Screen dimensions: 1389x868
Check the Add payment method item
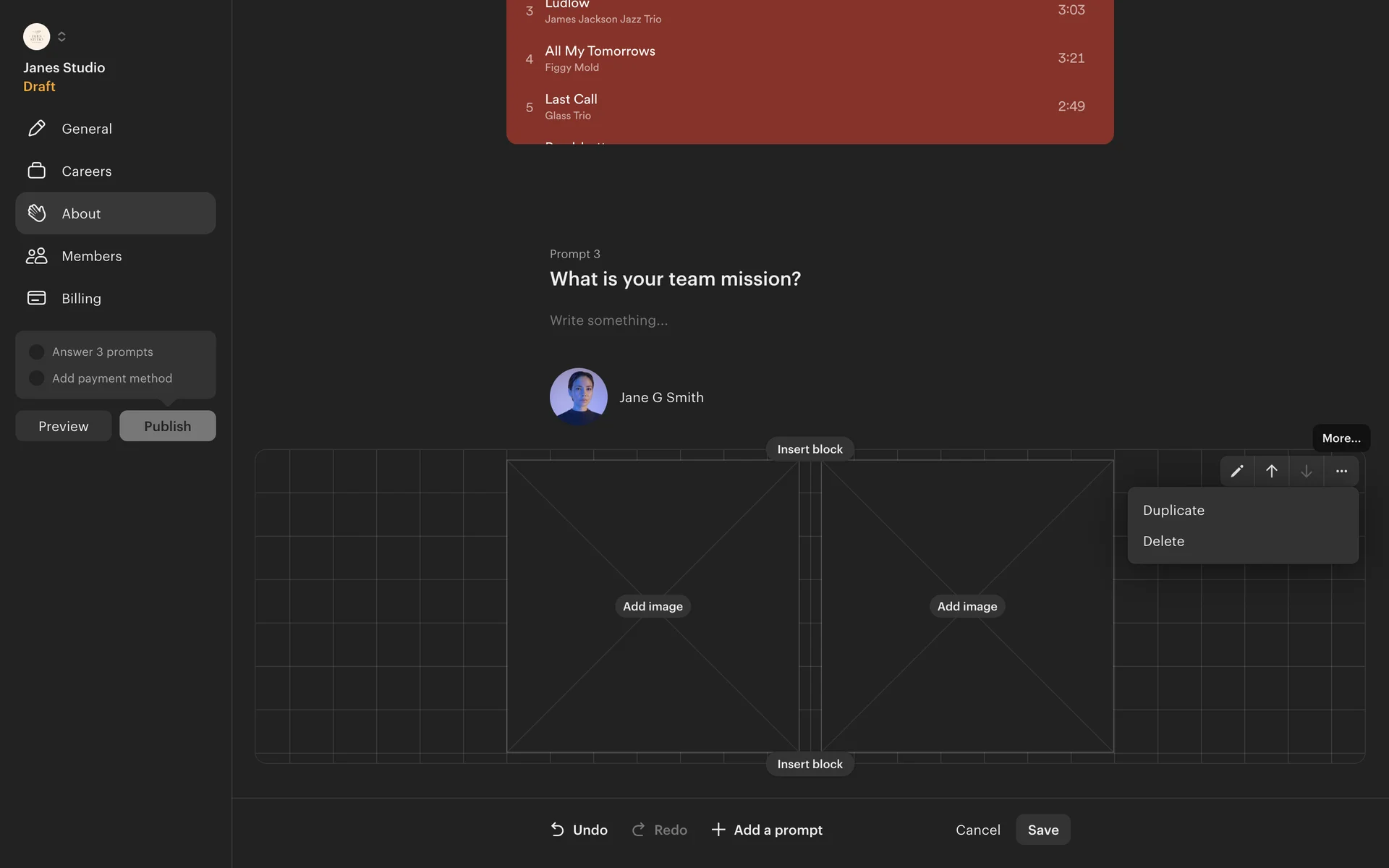(37, 378)
